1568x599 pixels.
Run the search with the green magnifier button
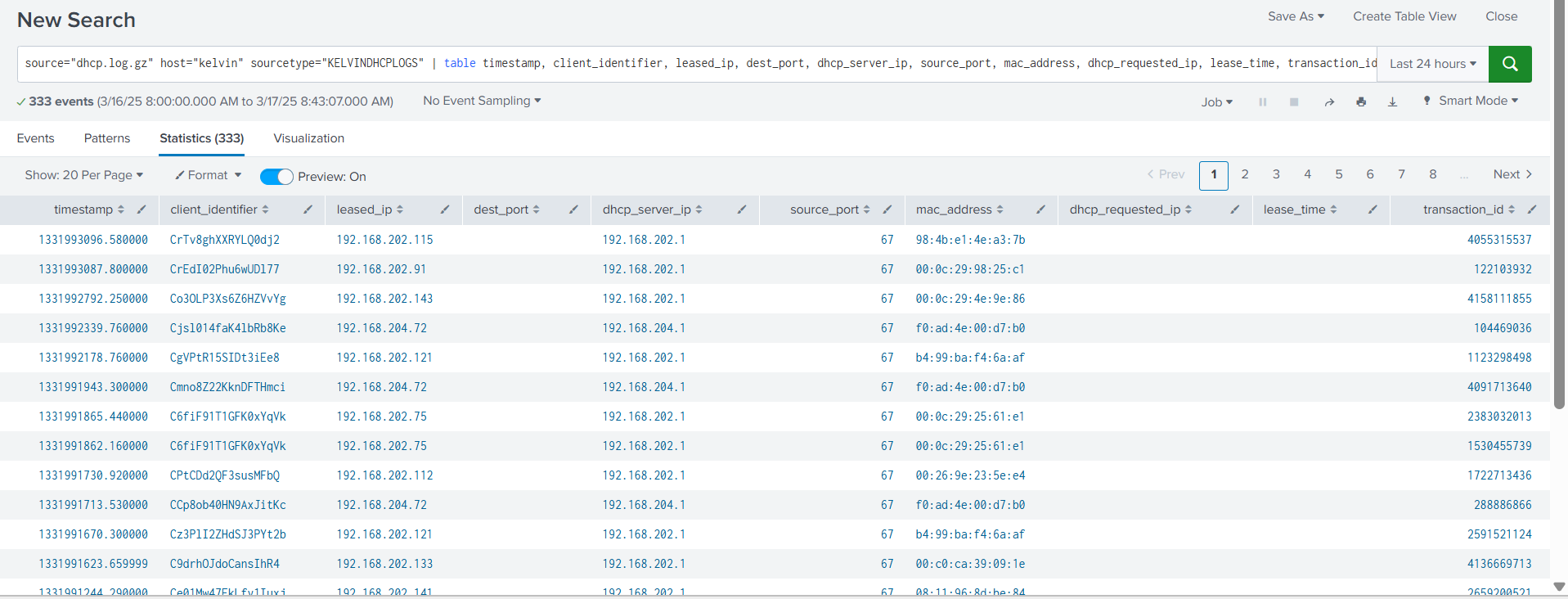pos(1510,64)
